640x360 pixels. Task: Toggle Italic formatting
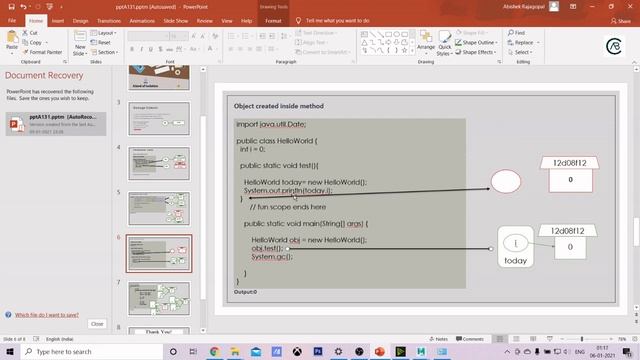[x=141, y=49]
